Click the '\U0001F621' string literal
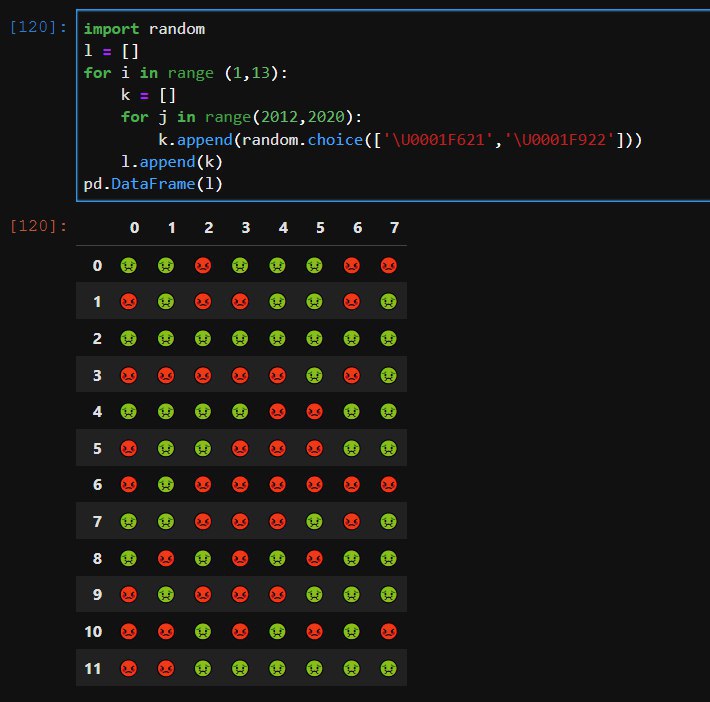The height and width of the screenshot is (702, 710). coord(439,140)
